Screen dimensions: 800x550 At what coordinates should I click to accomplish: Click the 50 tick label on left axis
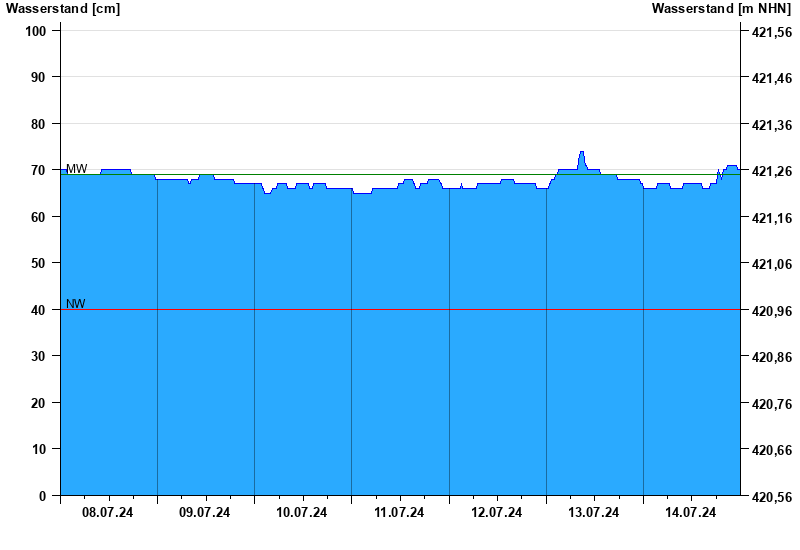(39, 263)
